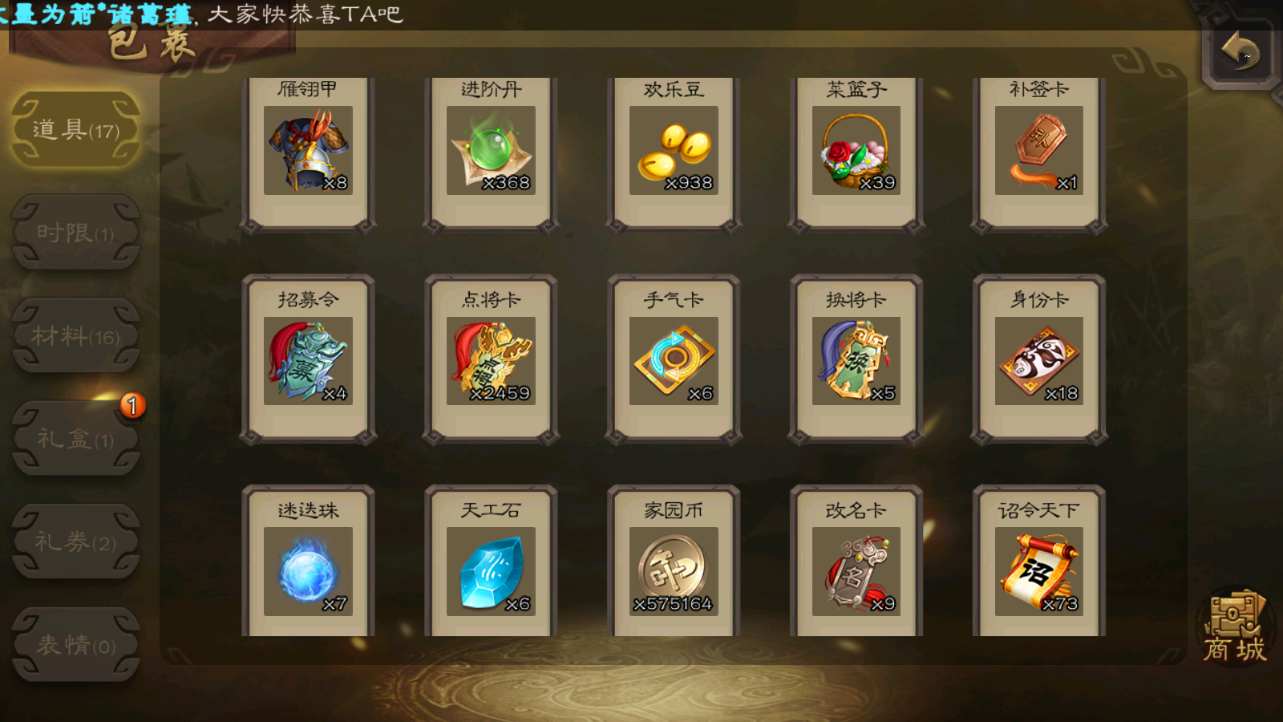Image resolution: width=1283 pixels, height=722 pixels.
Task: Switch to the 时限 tab
Action: (x=75, y=233)
